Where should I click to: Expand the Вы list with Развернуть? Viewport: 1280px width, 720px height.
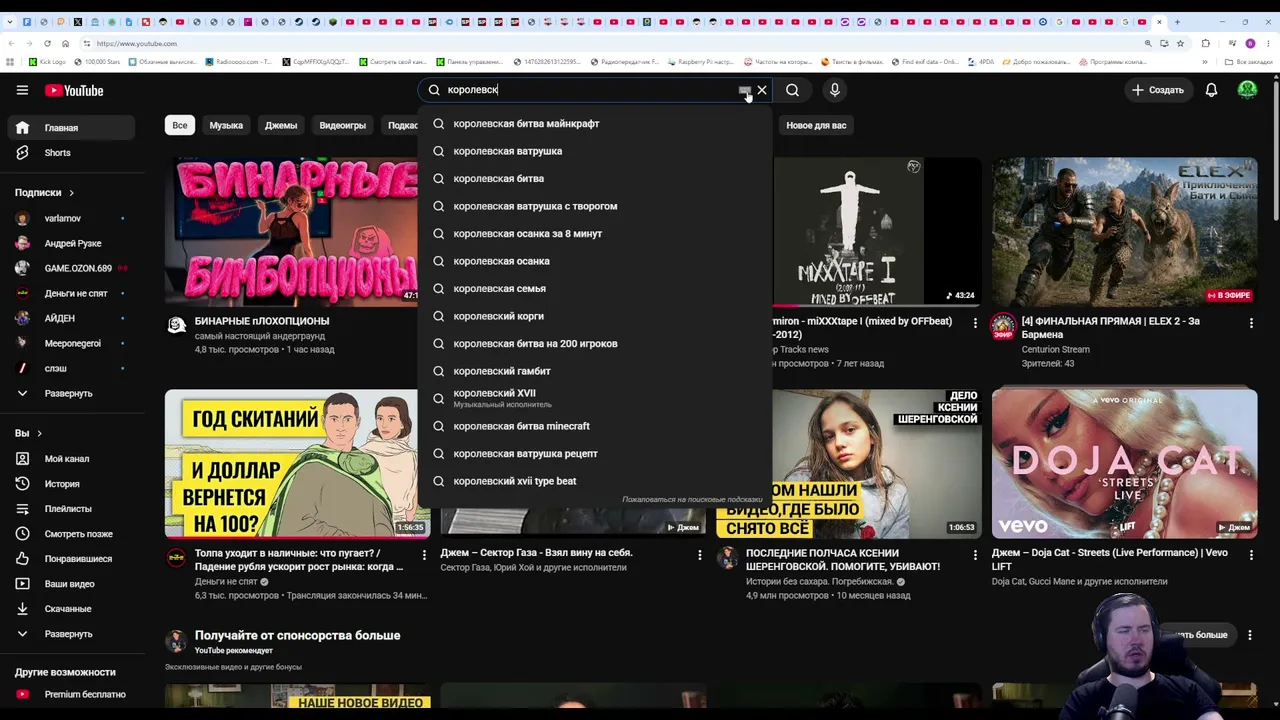click(x=72, y=634)
